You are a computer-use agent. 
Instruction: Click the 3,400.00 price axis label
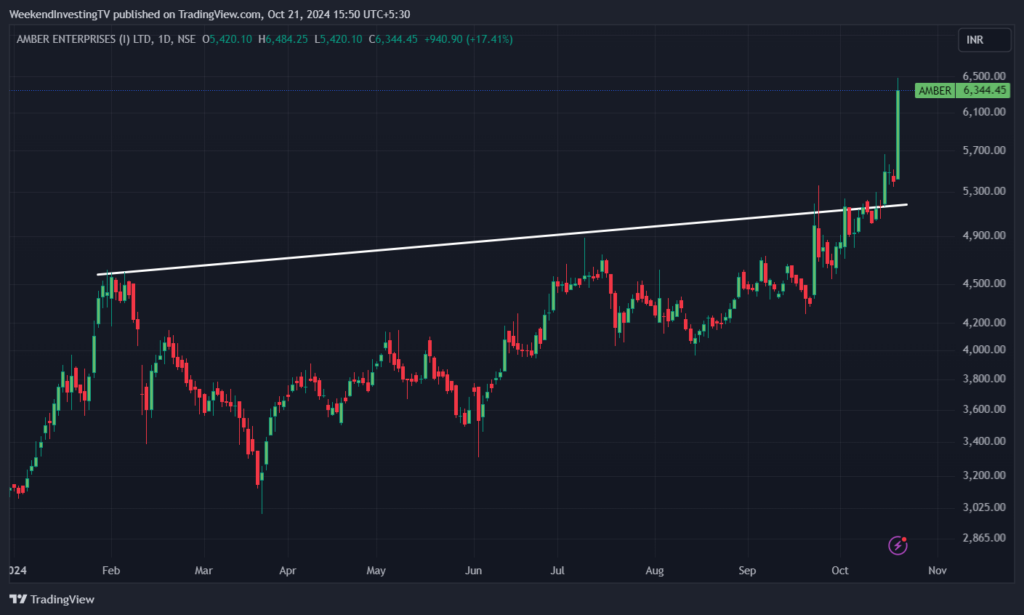click(984, 441)
